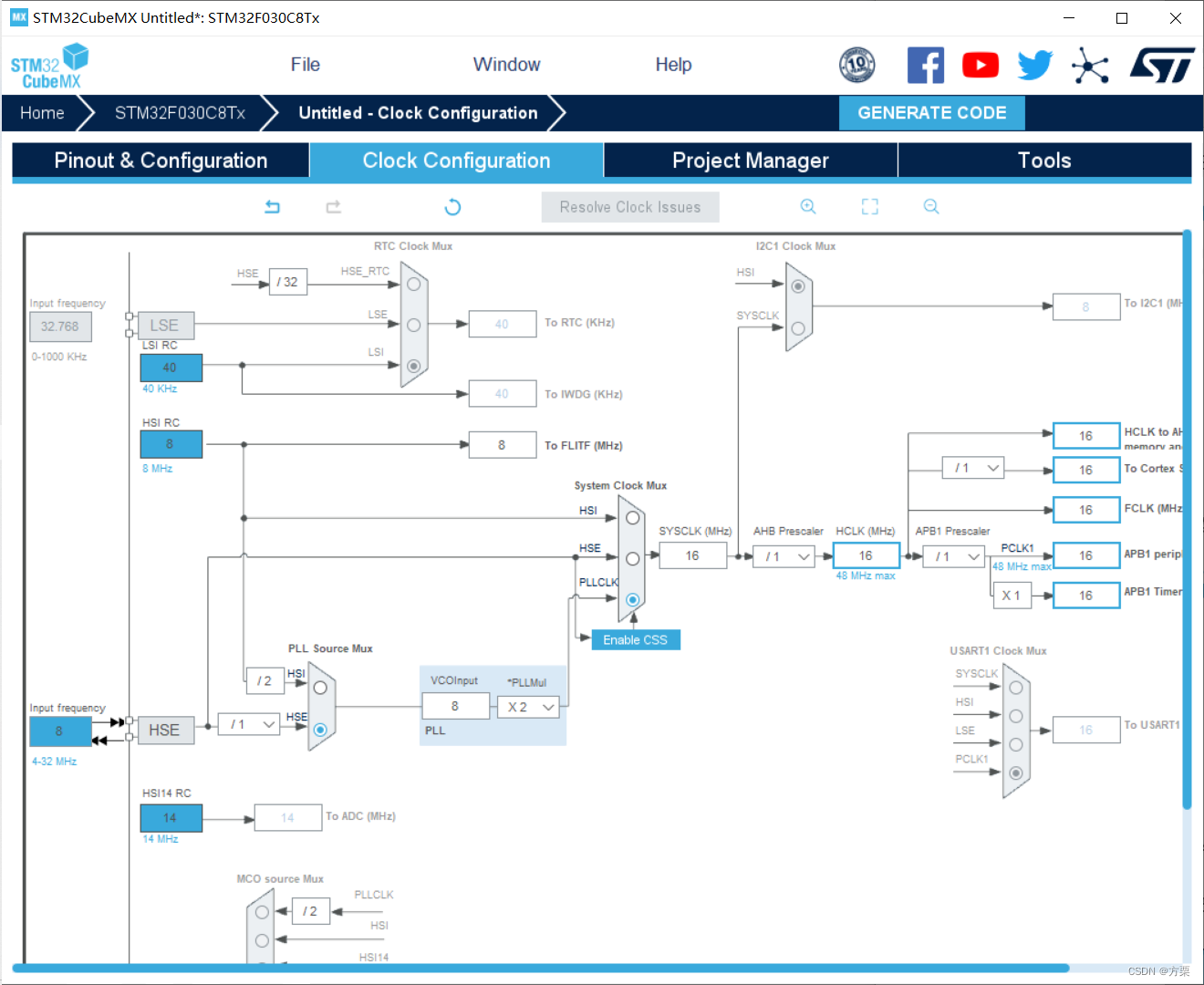
Task: Open the ST community network icon
Action: pyautogui.click(x=1090, y=66)
